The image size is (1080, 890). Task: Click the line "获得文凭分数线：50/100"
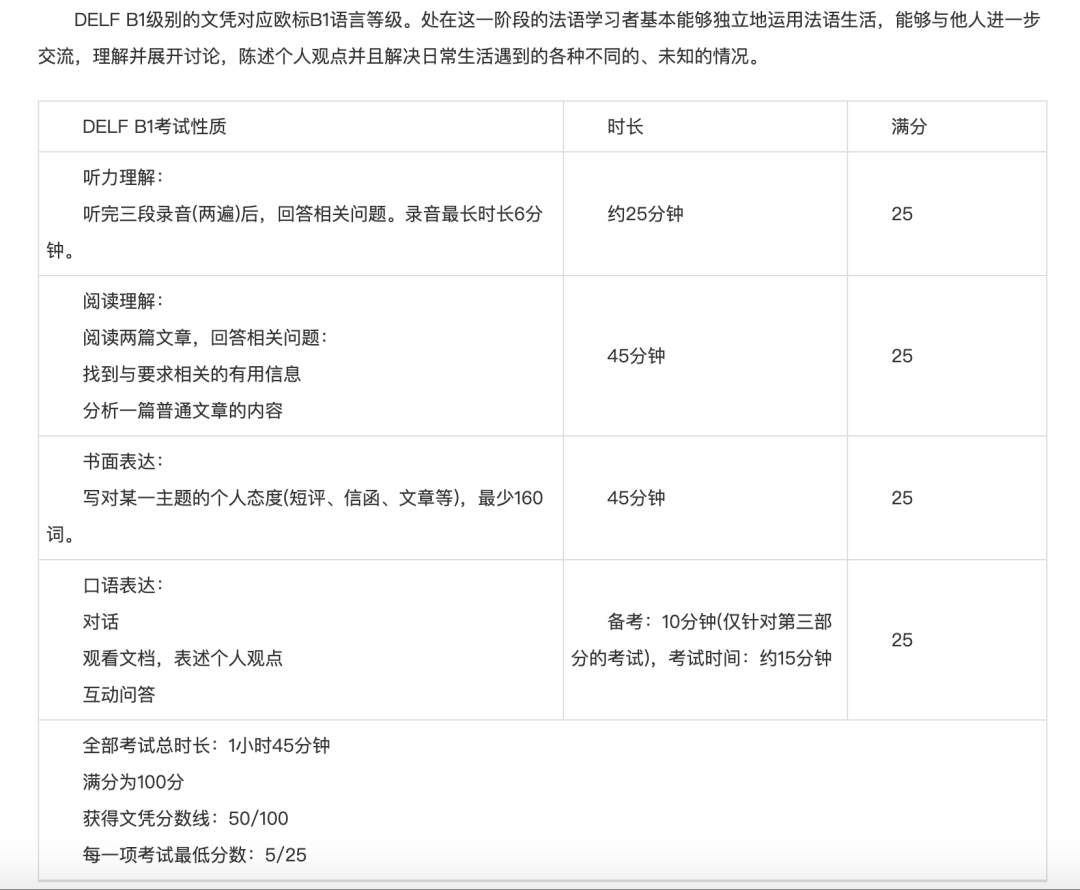tap(185, 819)
